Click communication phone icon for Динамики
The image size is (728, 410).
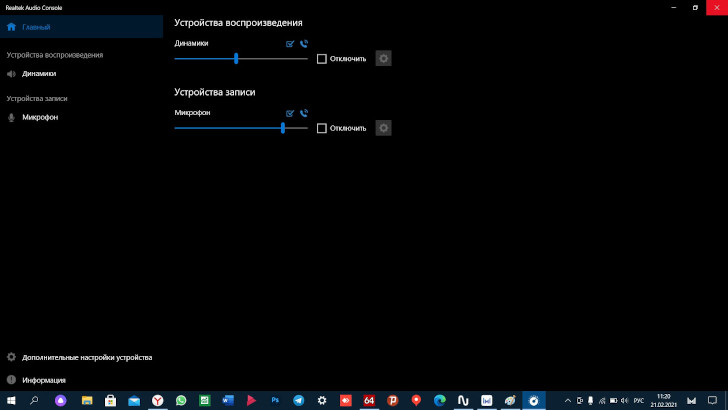click(x=303, y=44)
